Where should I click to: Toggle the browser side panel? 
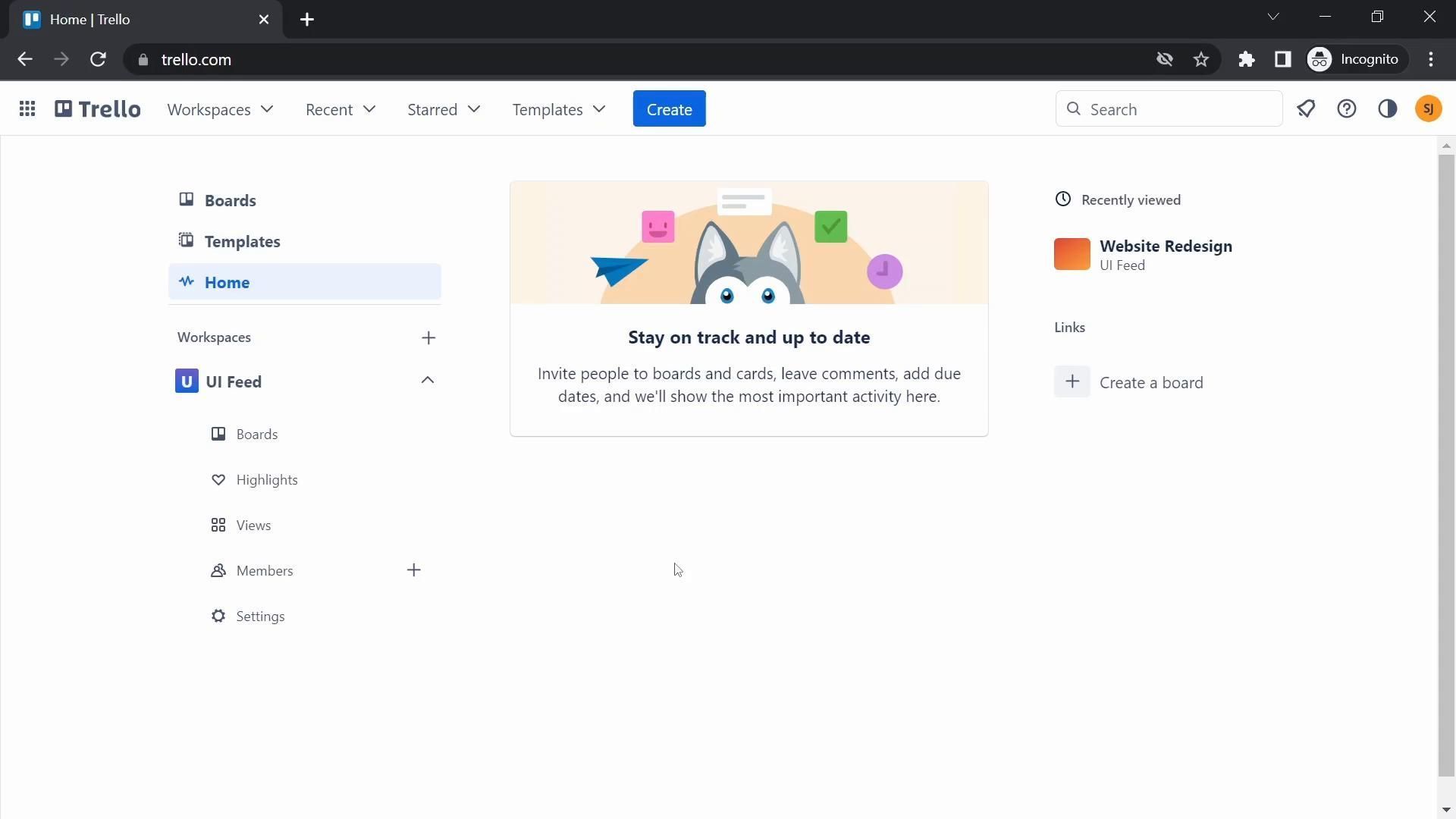[1283, 60]
